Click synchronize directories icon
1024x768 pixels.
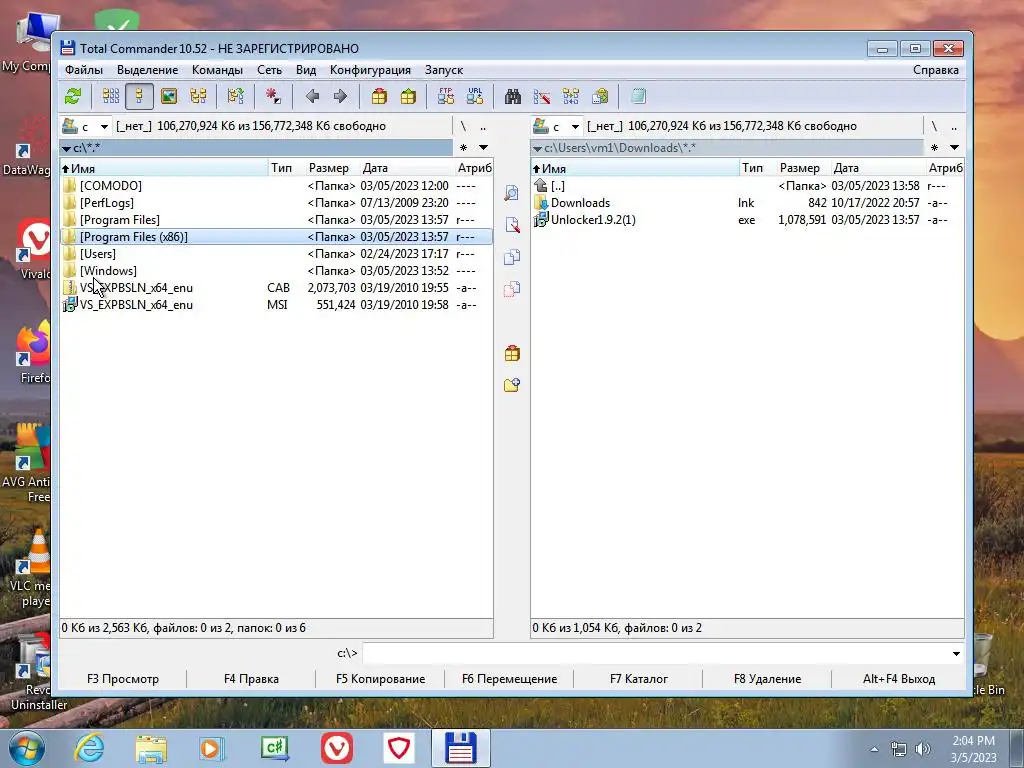pyautogui.click(x=571, y=97)
